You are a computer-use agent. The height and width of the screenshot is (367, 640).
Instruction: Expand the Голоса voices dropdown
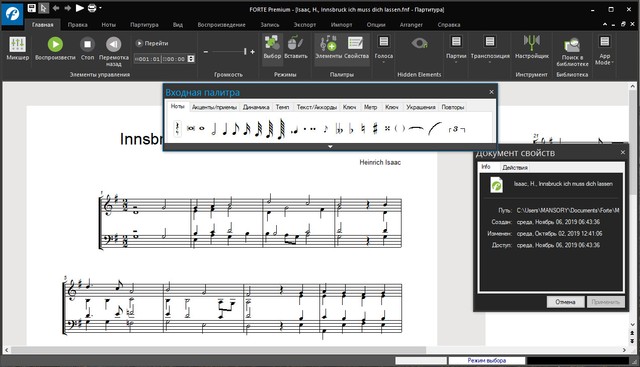click(384, 50)
